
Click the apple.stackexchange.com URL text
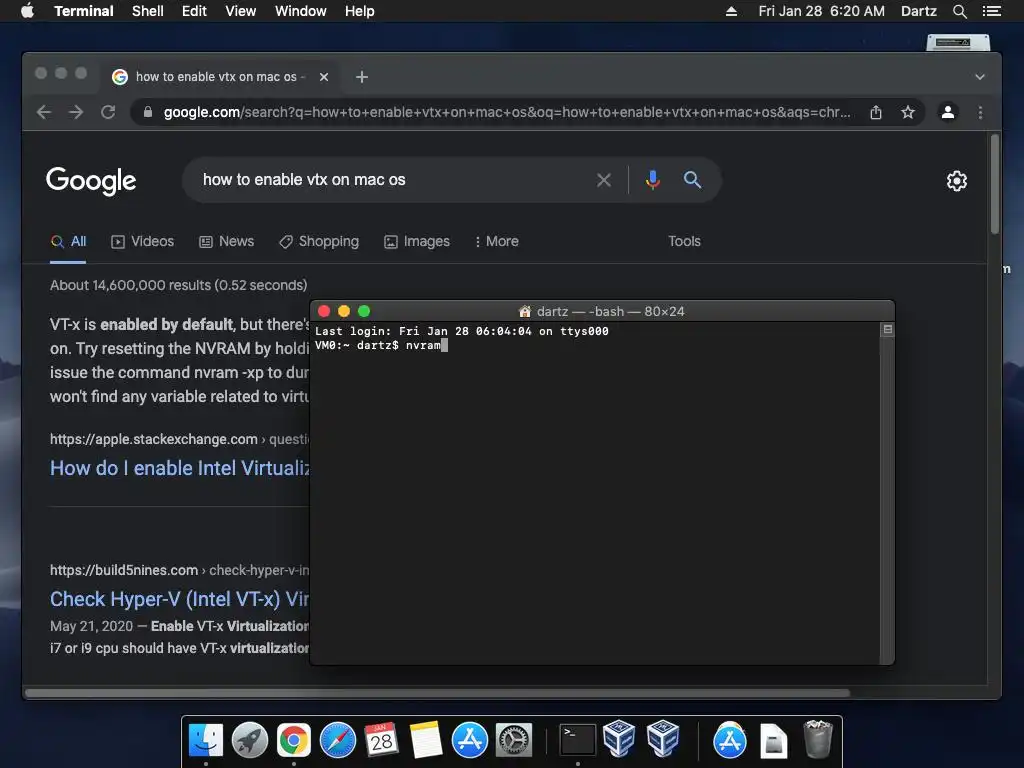tap(153, 440)
